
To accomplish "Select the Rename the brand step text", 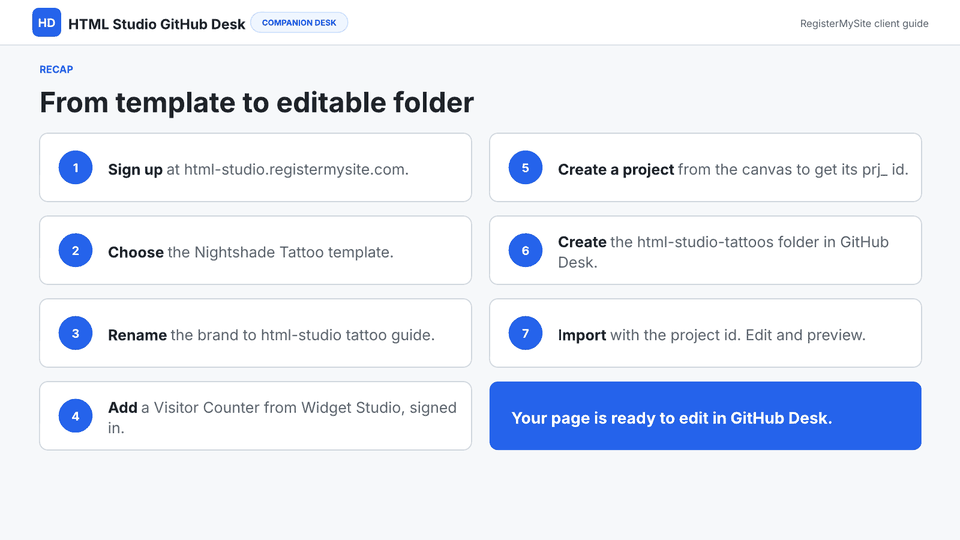I will click(271, 335).
